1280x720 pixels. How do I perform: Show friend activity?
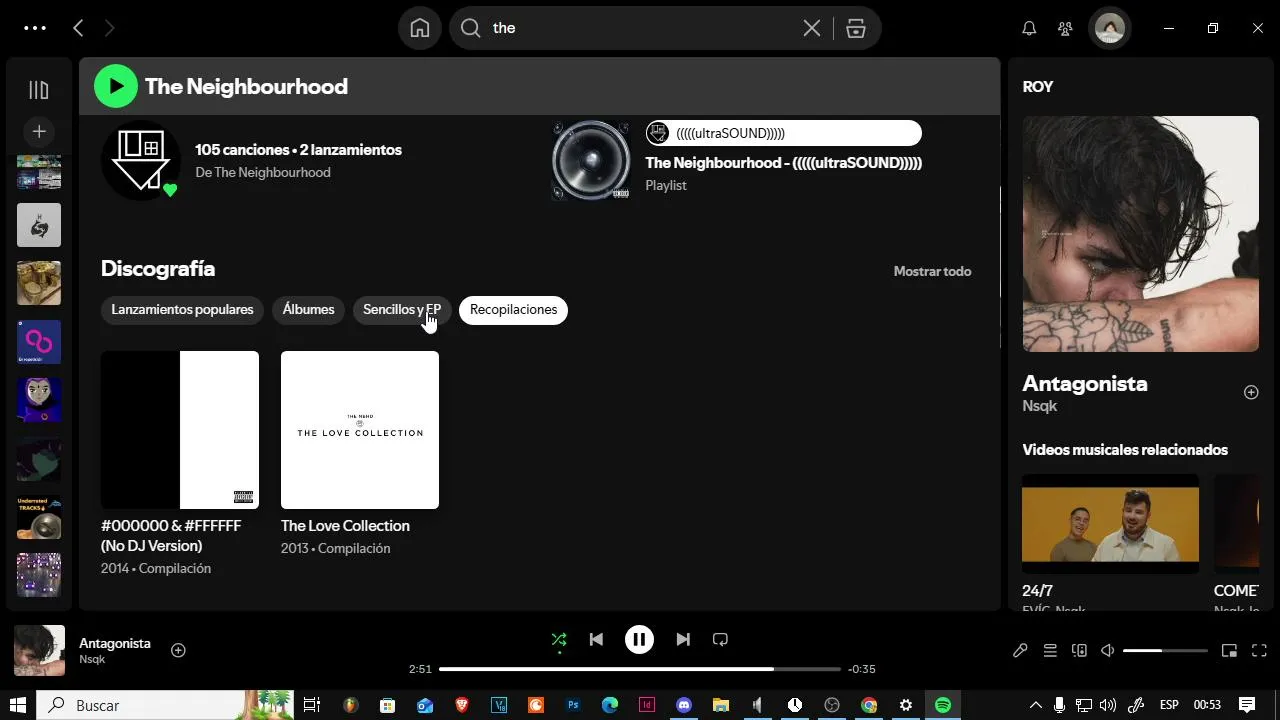pyautogui.click(x=1066, y=28)
